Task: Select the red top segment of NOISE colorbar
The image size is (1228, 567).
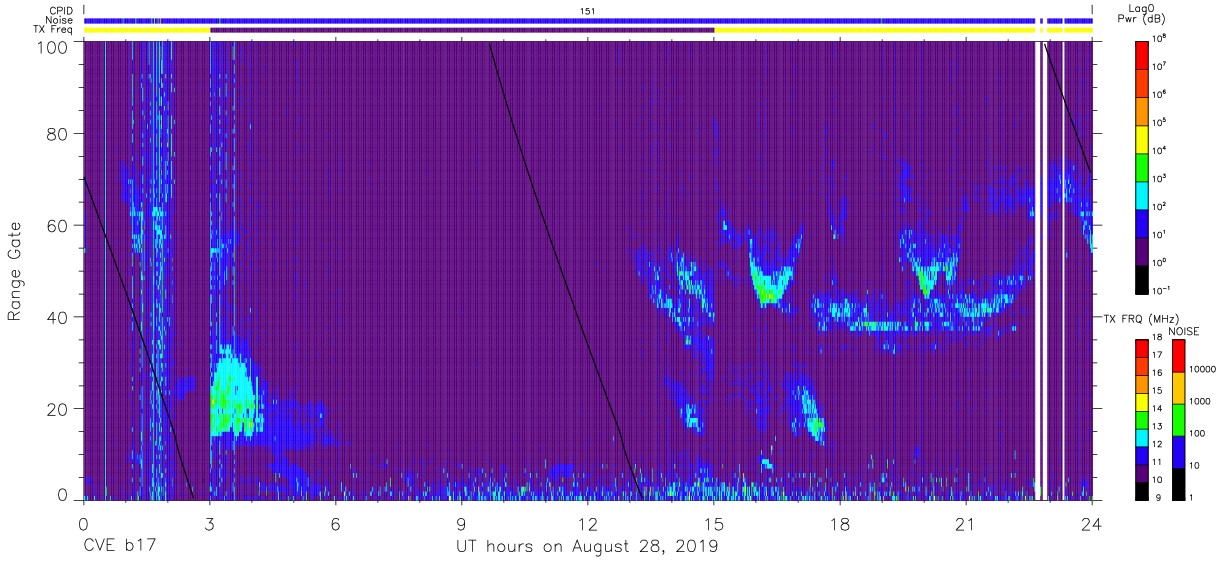Action: pos(1177,356)
